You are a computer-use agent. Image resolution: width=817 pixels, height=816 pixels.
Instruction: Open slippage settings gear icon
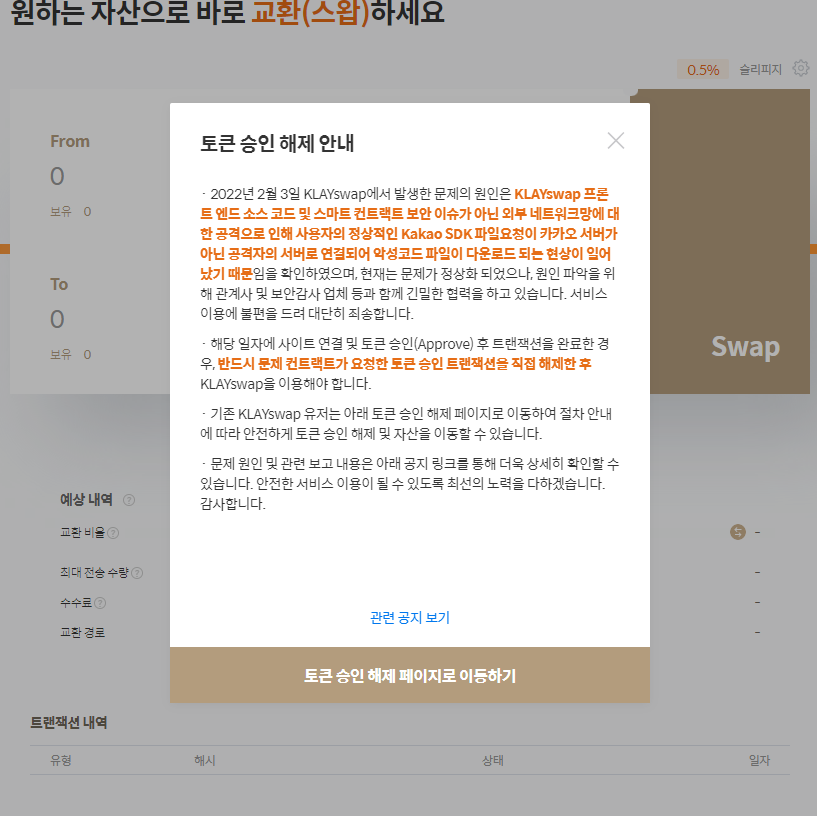point(801,68)
